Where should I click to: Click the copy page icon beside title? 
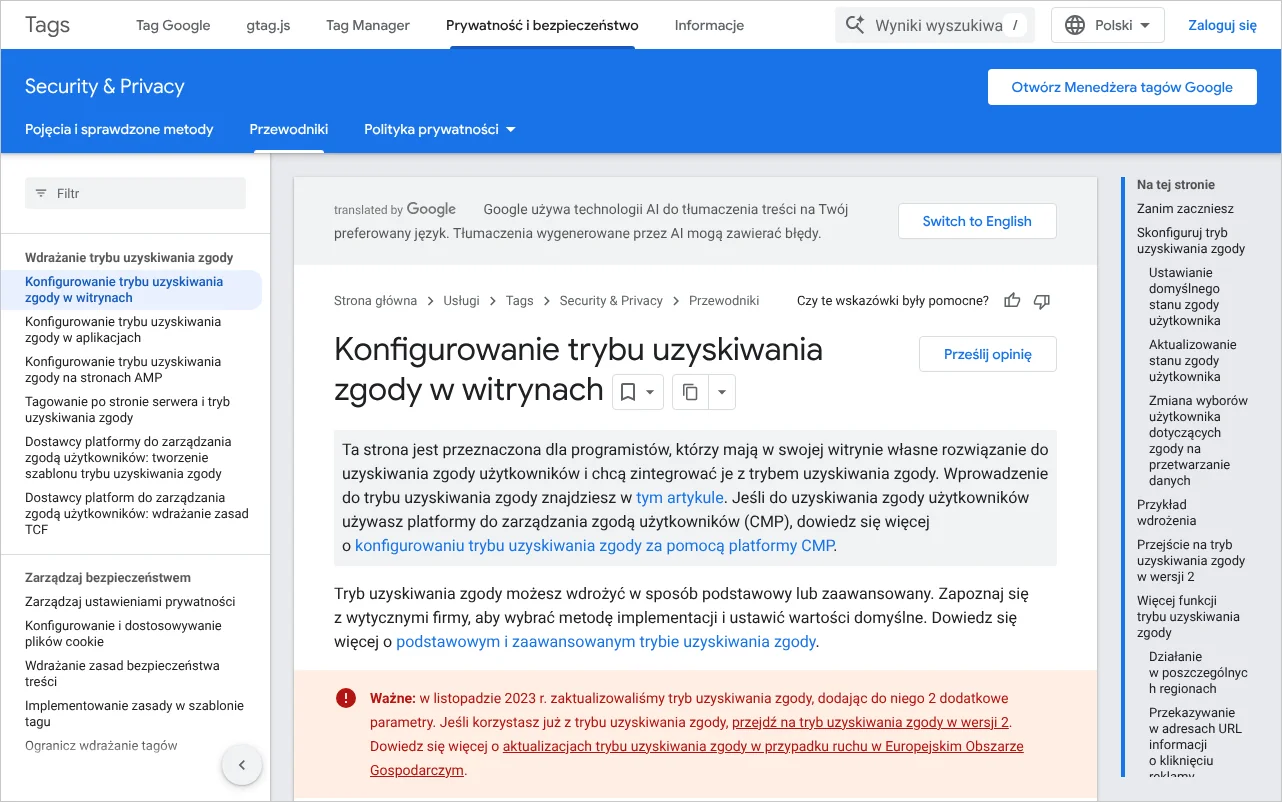[x=690, y=392]
